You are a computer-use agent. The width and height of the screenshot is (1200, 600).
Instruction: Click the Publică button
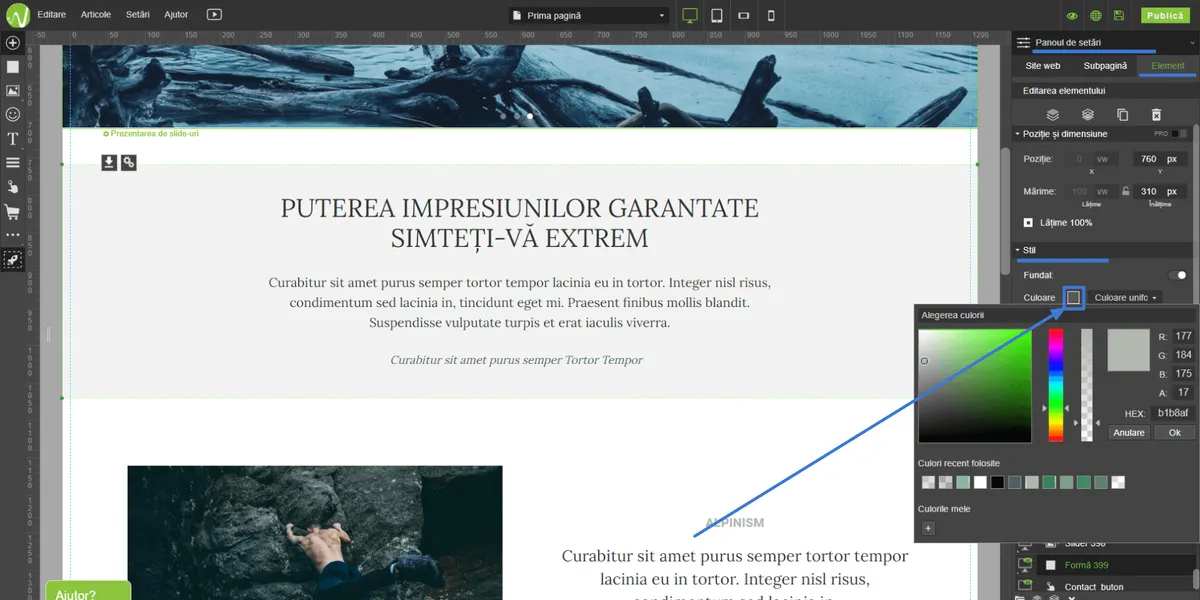point(1164,15)
